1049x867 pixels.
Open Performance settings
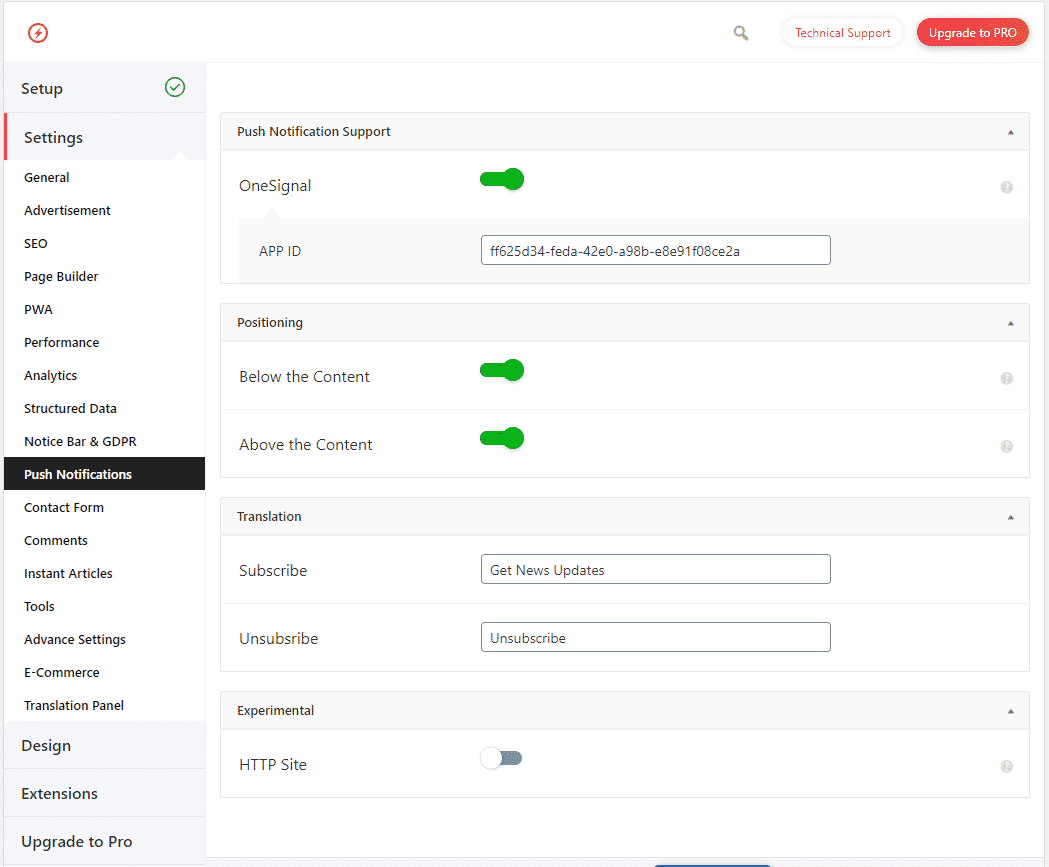tap(62, 343)
